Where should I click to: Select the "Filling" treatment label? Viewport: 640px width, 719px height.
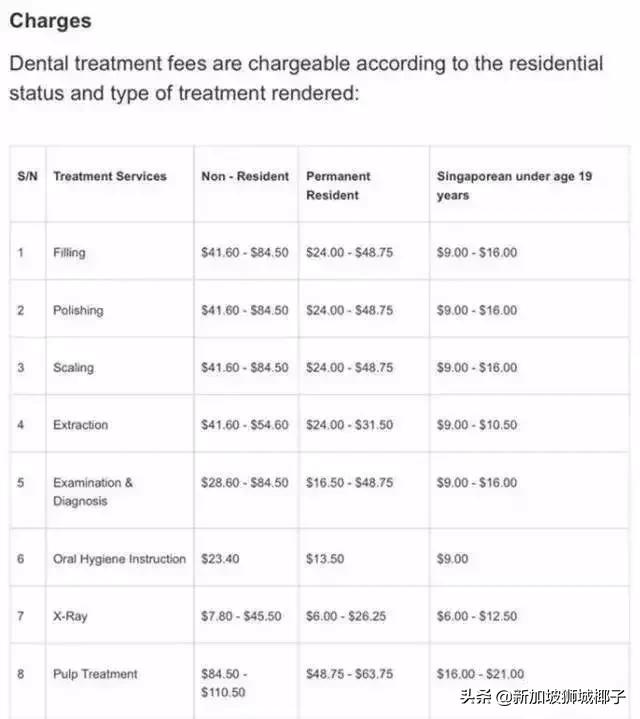pyautogui.click(x=69, y=253)
